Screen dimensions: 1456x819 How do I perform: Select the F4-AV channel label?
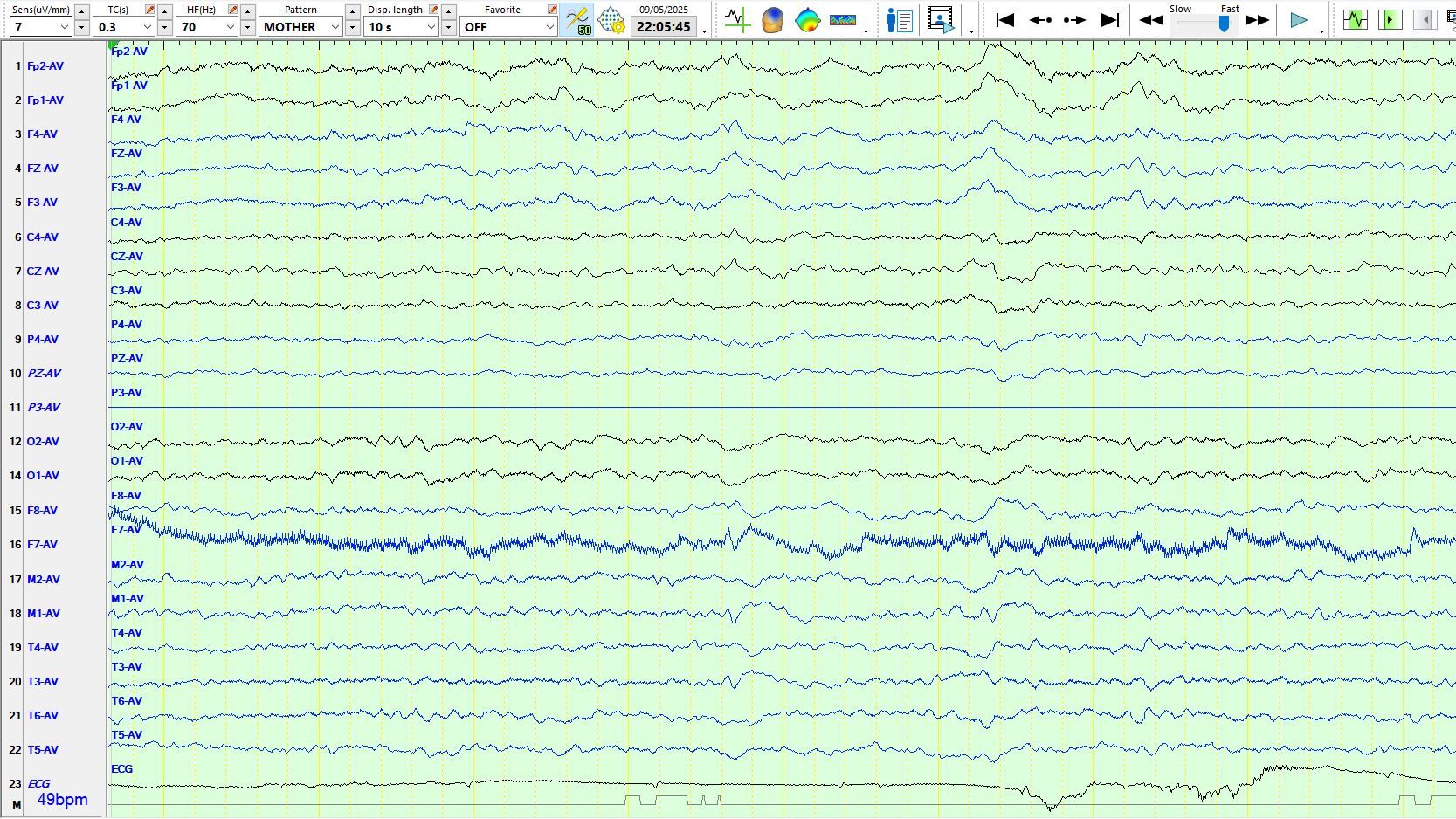pos(42,134)
